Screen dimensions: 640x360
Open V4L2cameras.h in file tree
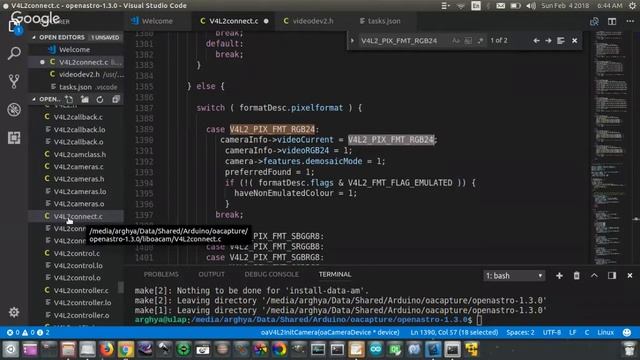(76, 179)
